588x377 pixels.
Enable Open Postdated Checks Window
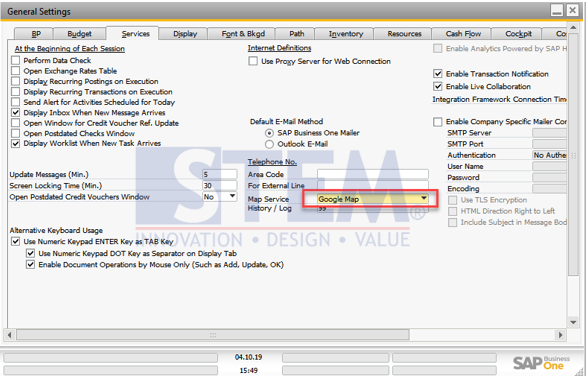point(15,133)
